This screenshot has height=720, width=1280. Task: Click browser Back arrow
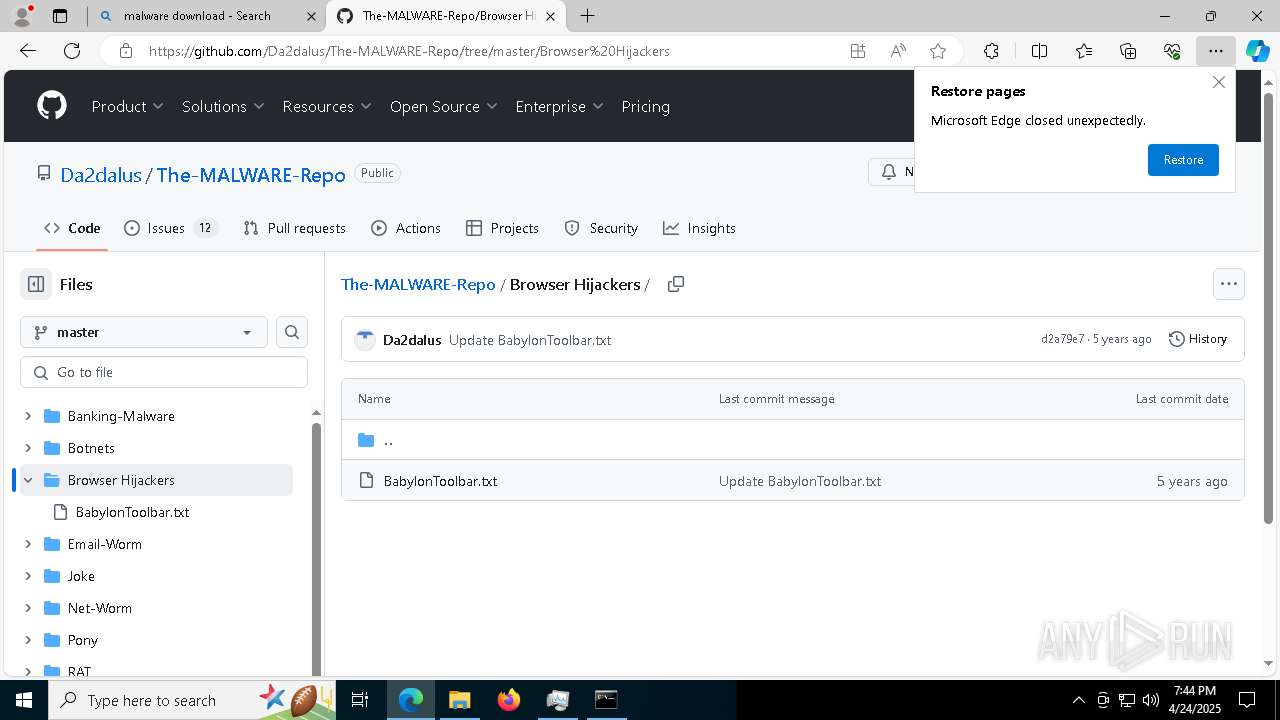(x=28, y=51)
